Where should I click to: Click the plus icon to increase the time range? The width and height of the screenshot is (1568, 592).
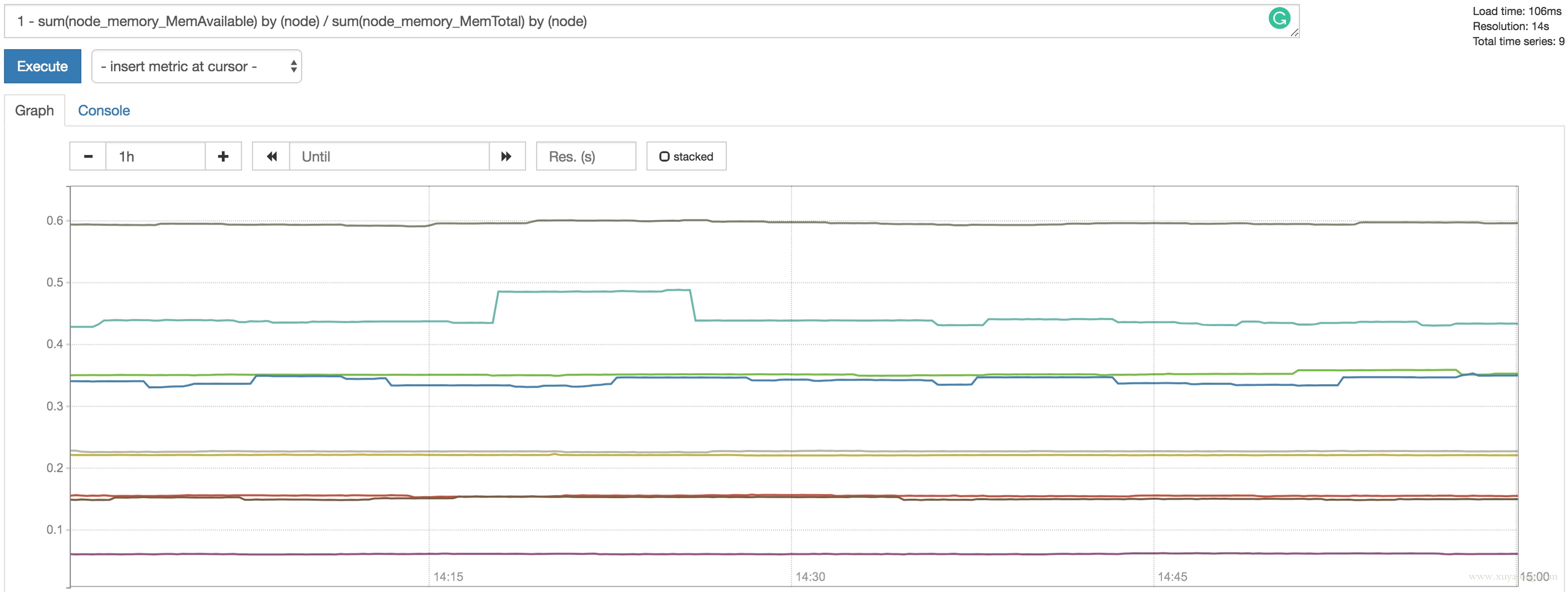click(x=223, y=157)
